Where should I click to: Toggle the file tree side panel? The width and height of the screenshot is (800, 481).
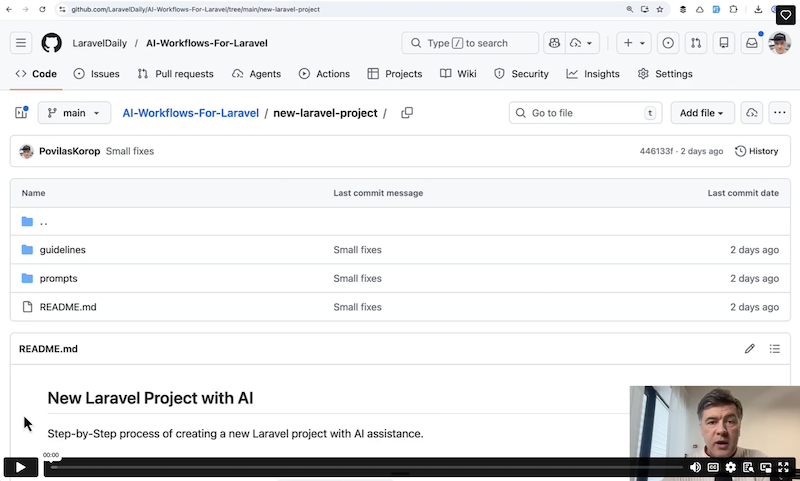point(21,113)
